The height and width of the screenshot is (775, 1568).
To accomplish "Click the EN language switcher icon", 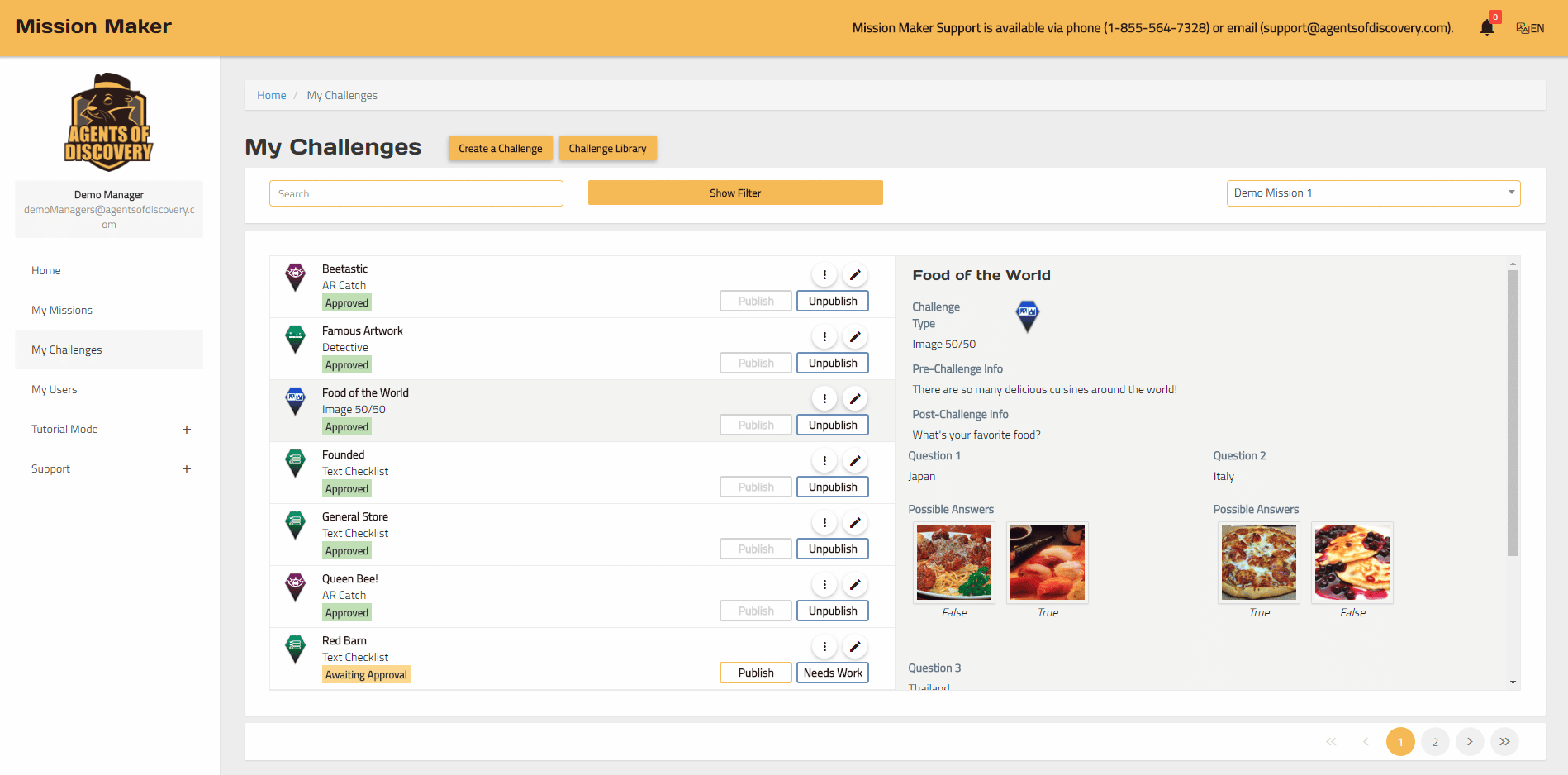I will [1530, 28].
